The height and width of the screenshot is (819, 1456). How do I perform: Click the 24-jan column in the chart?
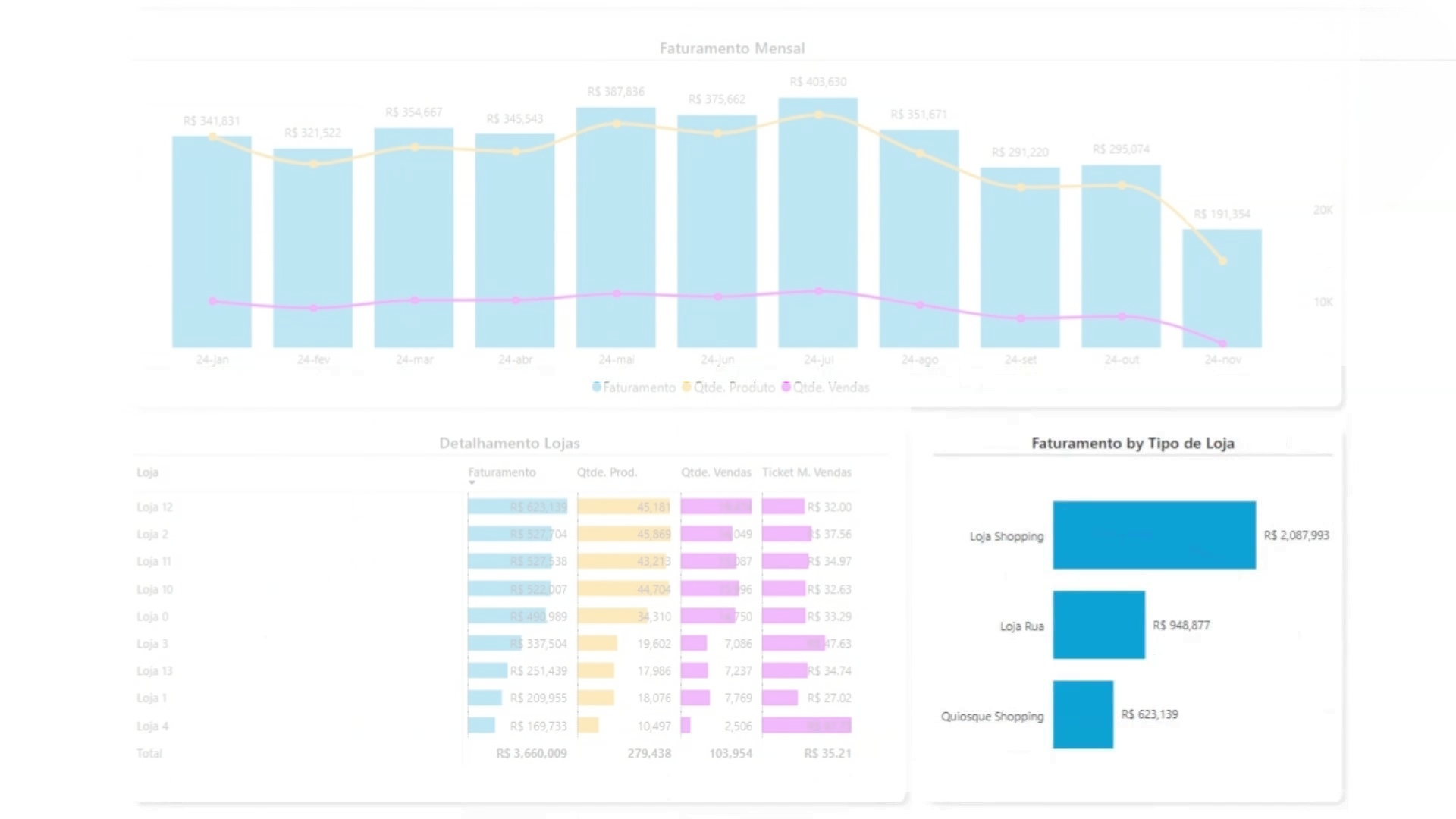coord(212,227)
